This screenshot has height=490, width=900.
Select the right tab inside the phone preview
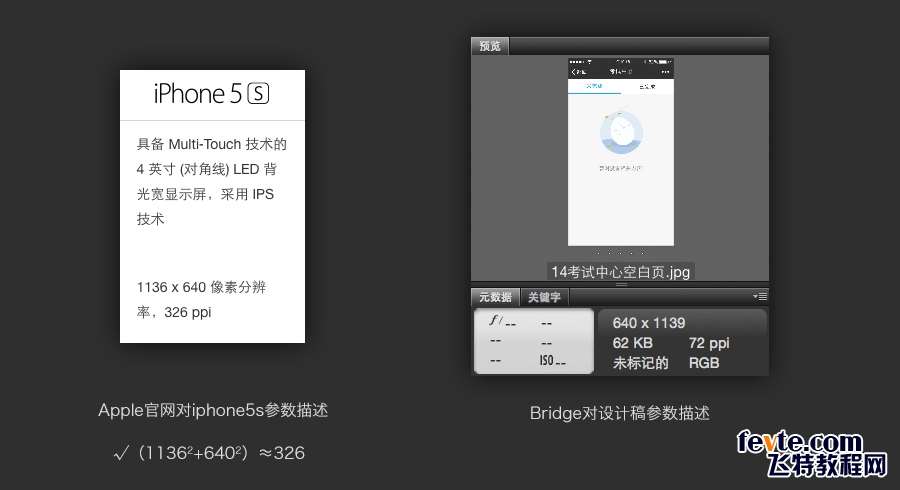coord(647,87)
